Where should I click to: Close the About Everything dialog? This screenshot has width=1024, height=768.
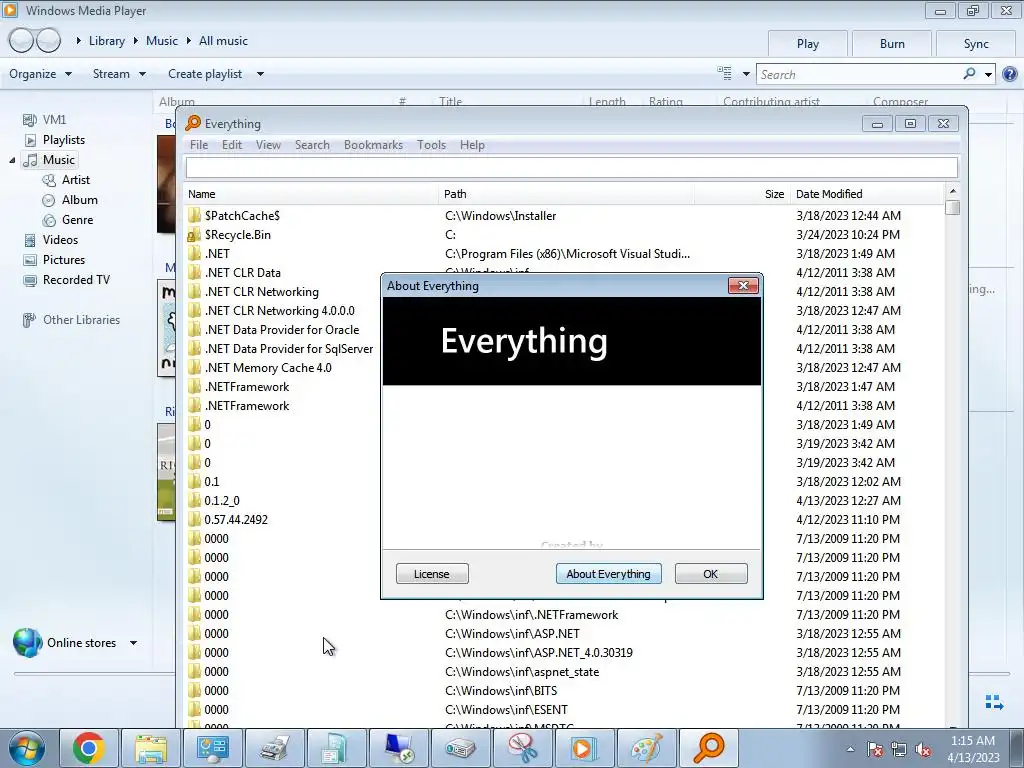coord(743,285)
